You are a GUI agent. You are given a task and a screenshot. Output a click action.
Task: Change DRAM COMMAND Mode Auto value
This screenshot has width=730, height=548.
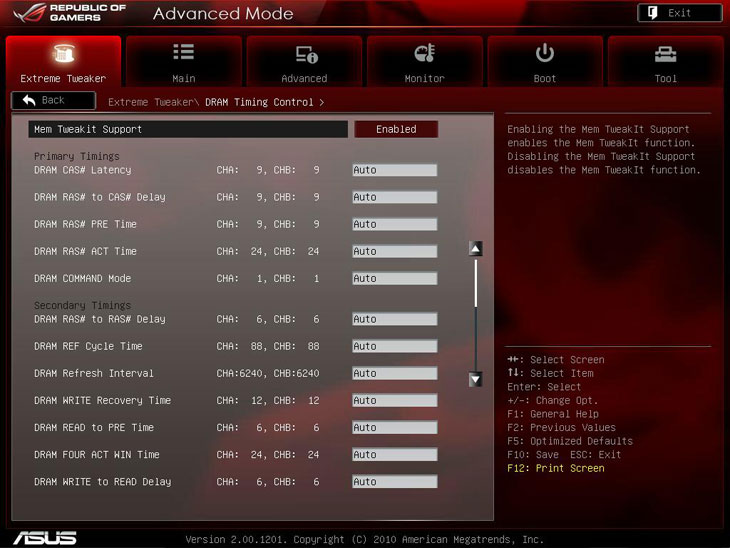click(394, 278)
